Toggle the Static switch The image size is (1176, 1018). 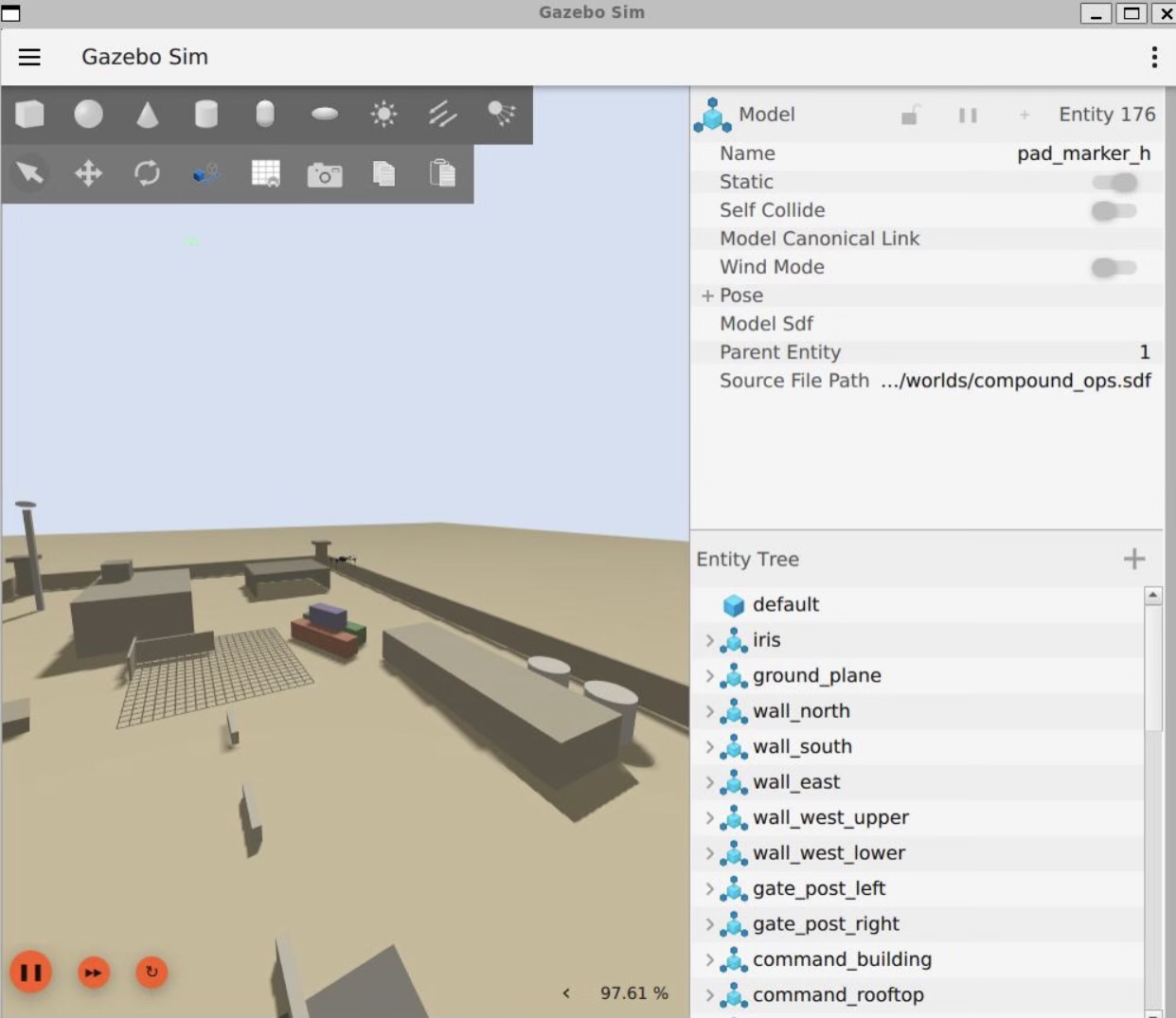[x=1114, y=182]
